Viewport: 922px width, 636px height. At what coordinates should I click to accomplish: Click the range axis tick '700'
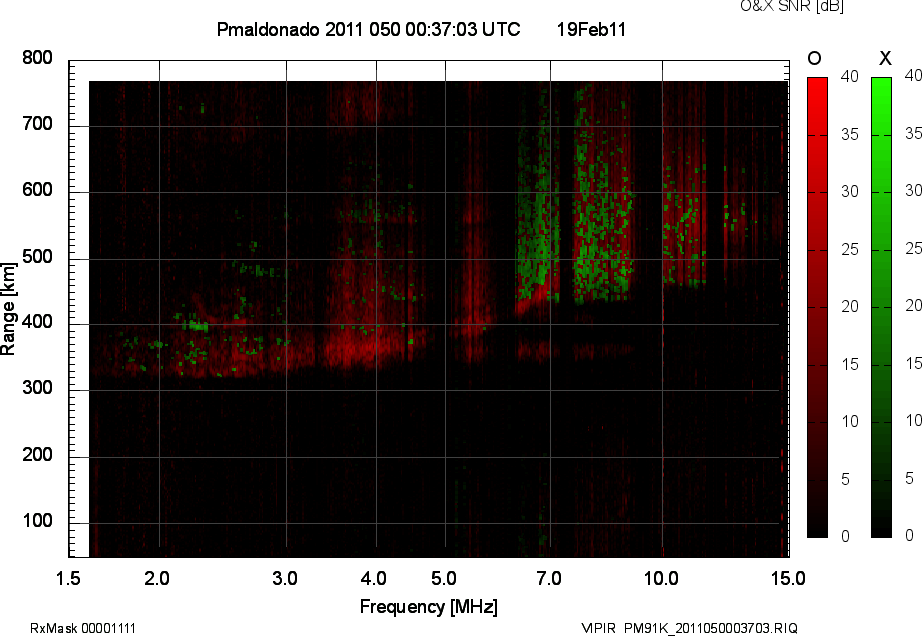pyautogui.click(x=37, y=124)
